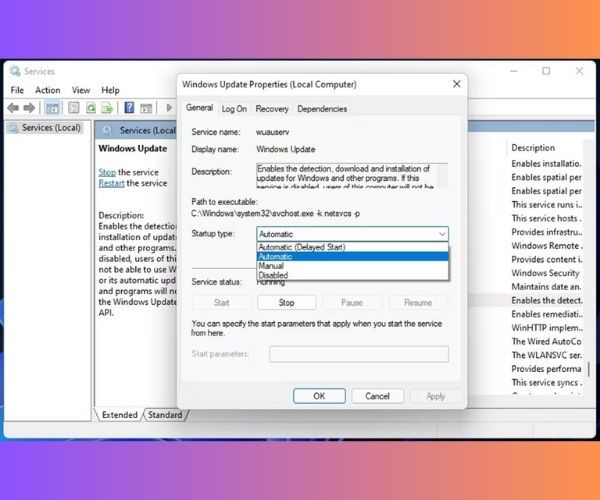Click the Services title bar gear icon
The width and height of the screenshot is (600, 500).
tap(15, 71)
